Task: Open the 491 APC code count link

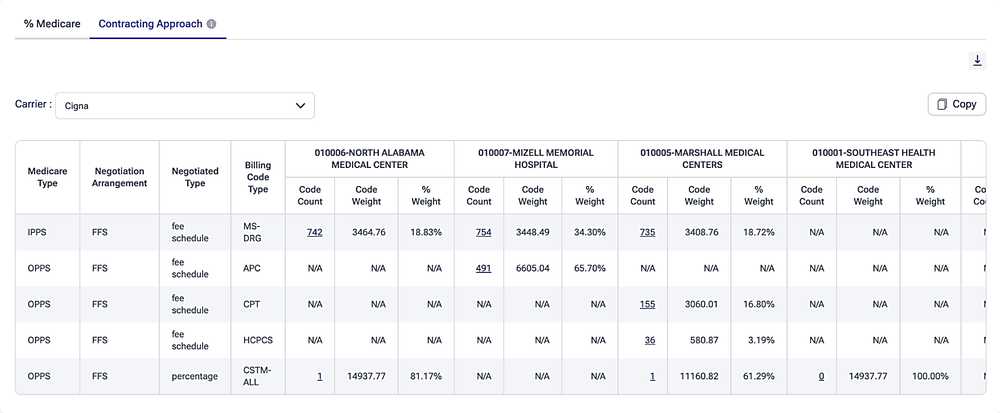Action: click(x=483, y=268)
